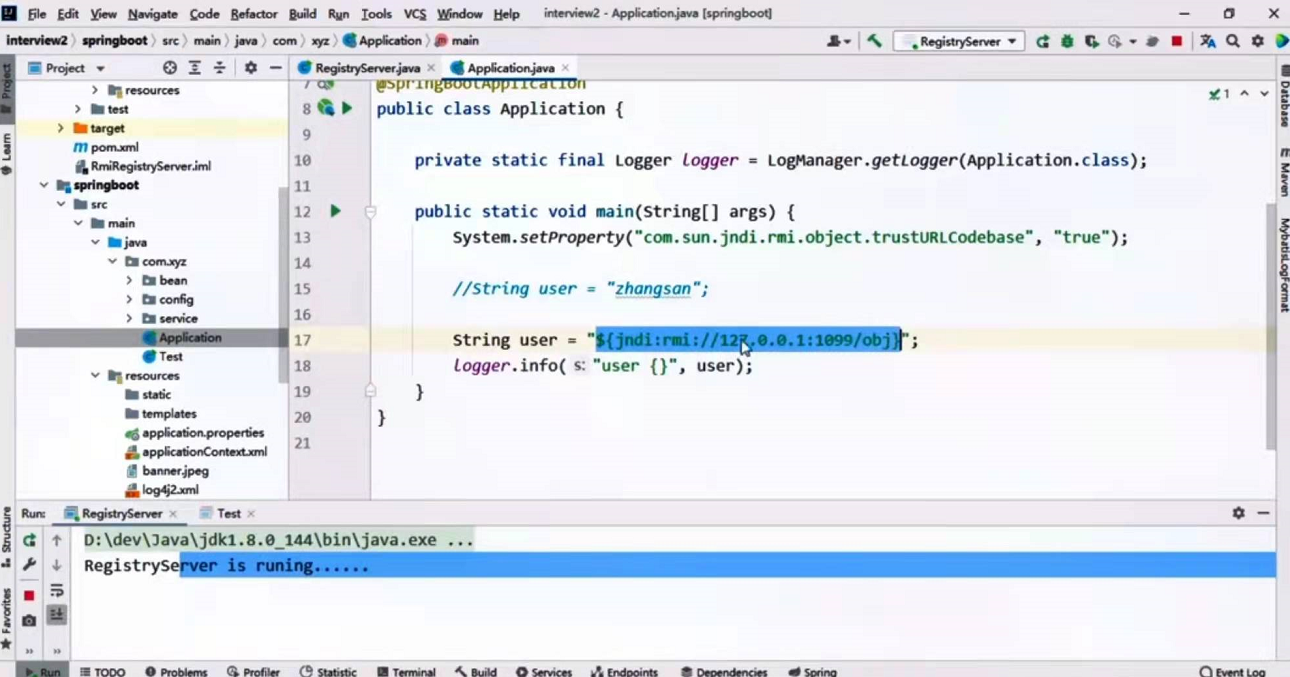
Task: Toggle the Database side tool window
Action: coord(1283,96)
